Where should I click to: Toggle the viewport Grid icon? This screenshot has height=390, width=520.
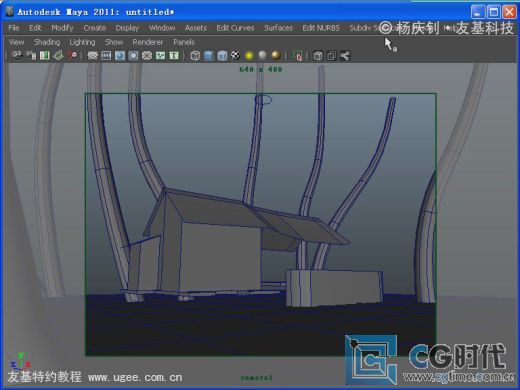93,55
